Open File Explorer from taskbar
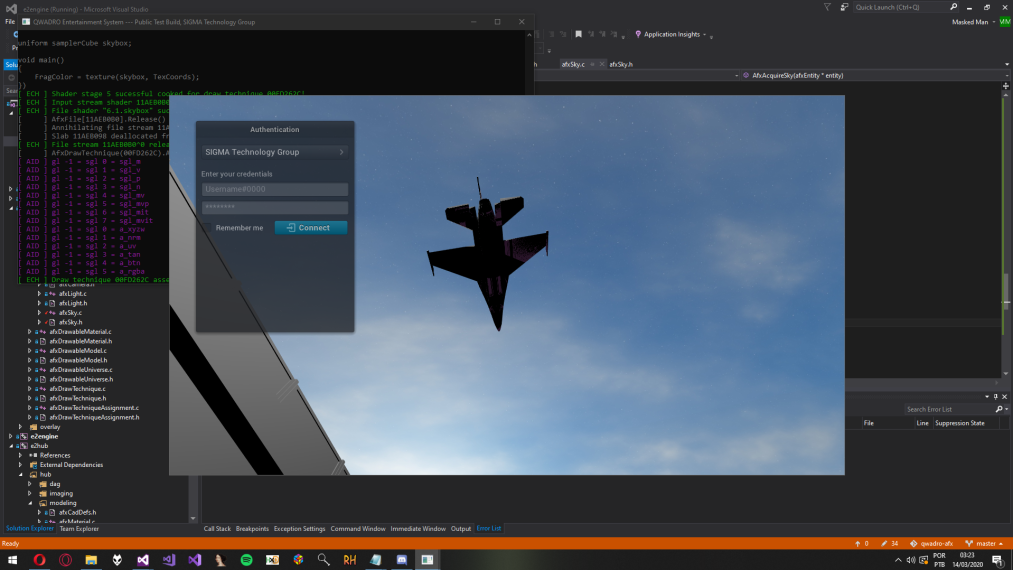The width and height of the screenshot is (1013, 570). [91, 560]
